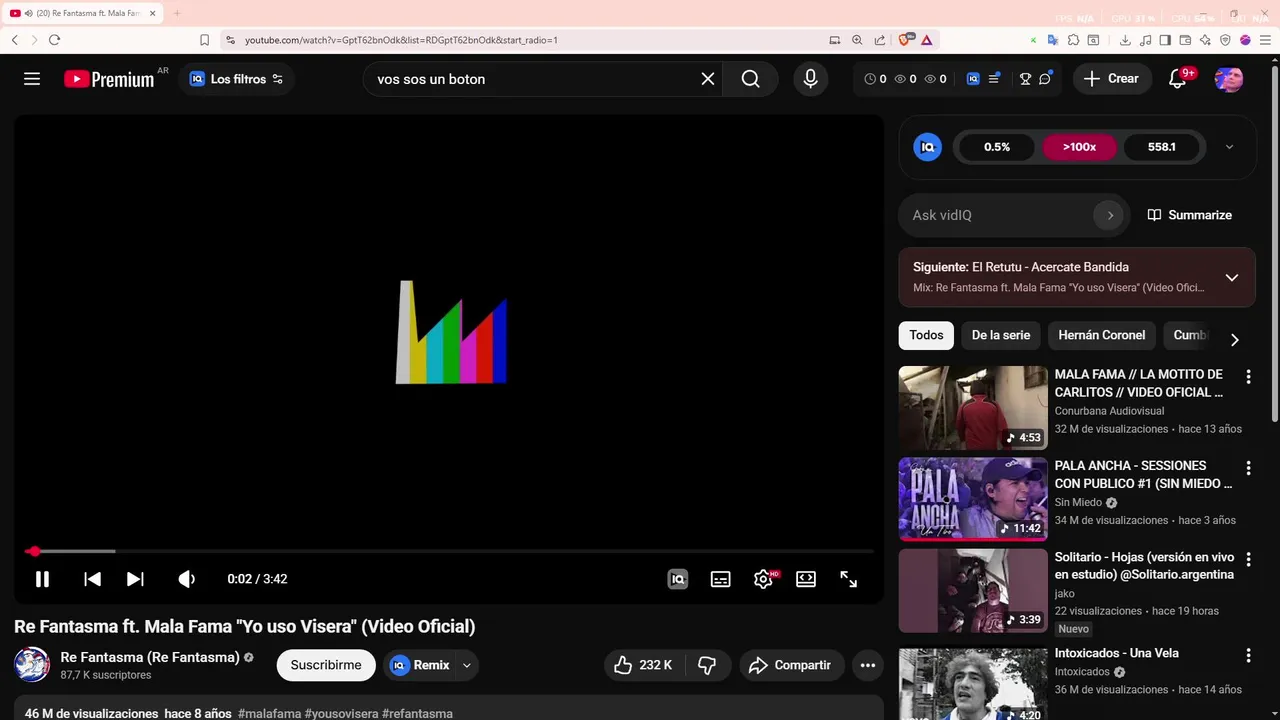Subscribe with the Suscribirme button
Viewport: 1280px width, 720px height.
coord(326,665)
